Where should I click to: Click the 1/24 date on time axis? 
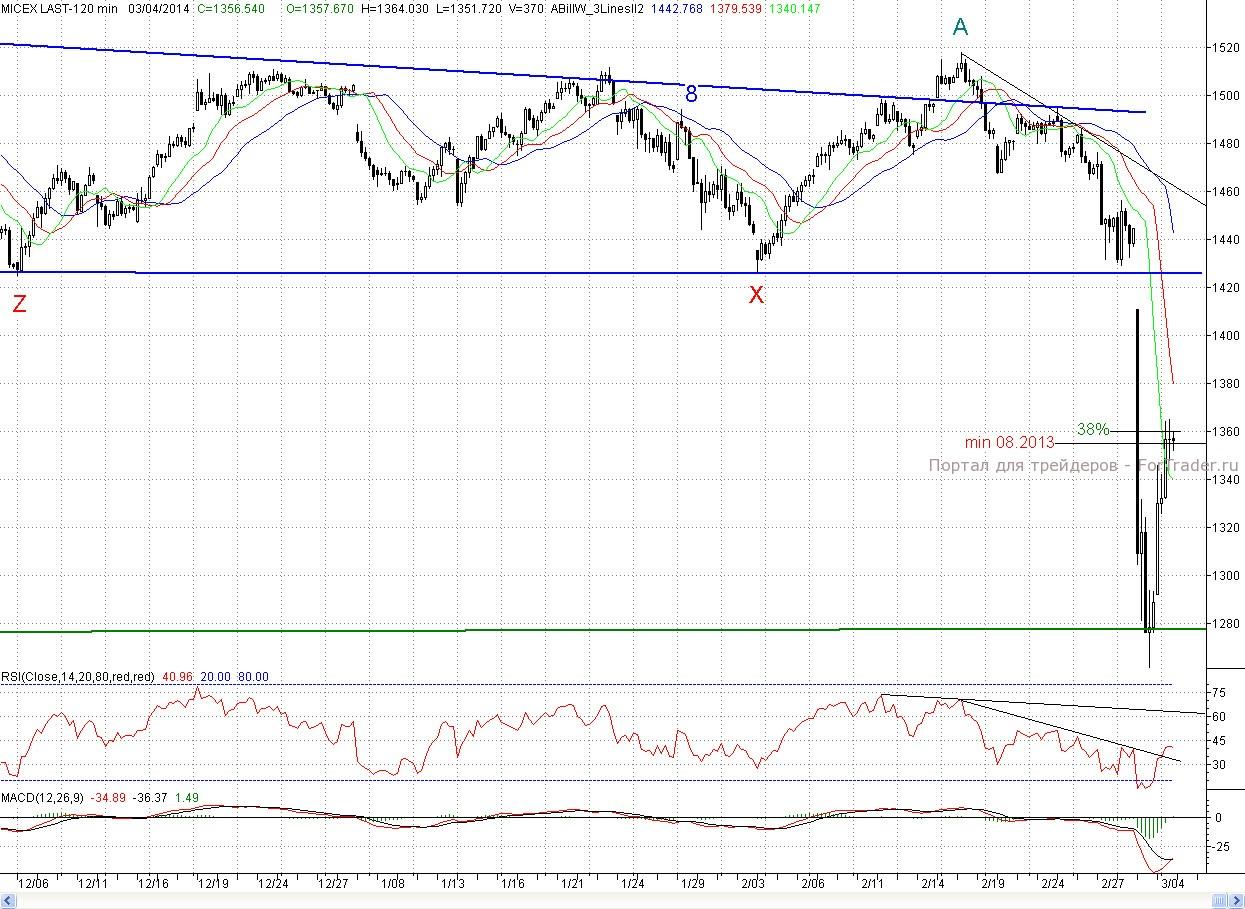click(631, 883)
